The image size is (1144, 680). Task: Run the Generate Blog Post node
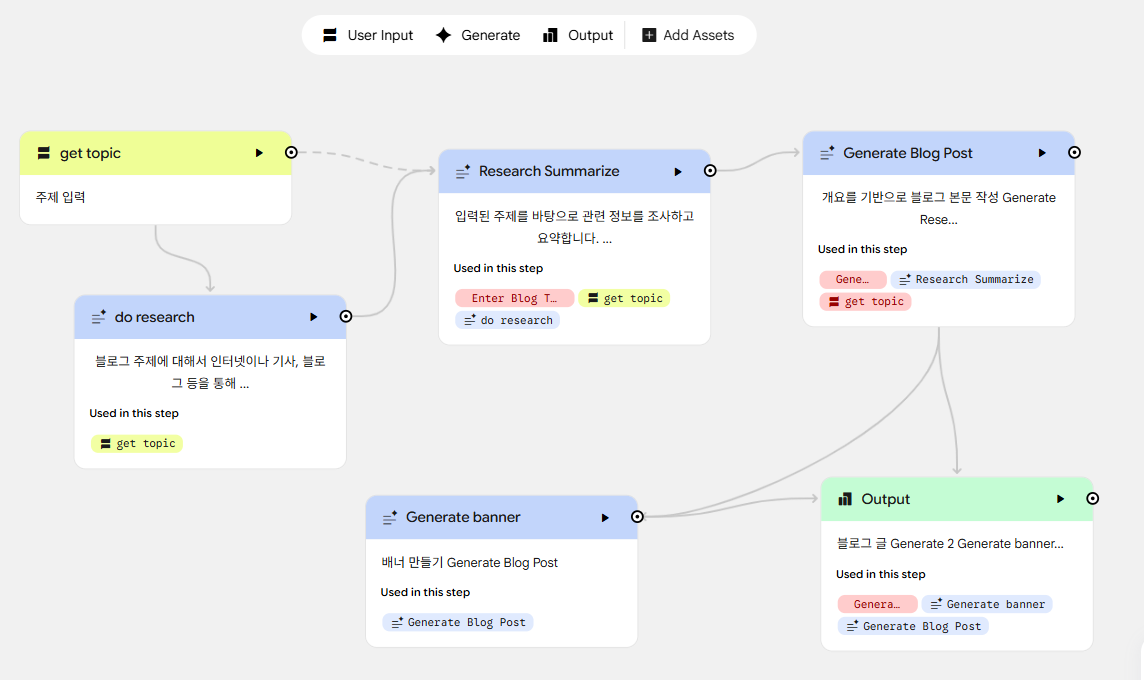1041,153
